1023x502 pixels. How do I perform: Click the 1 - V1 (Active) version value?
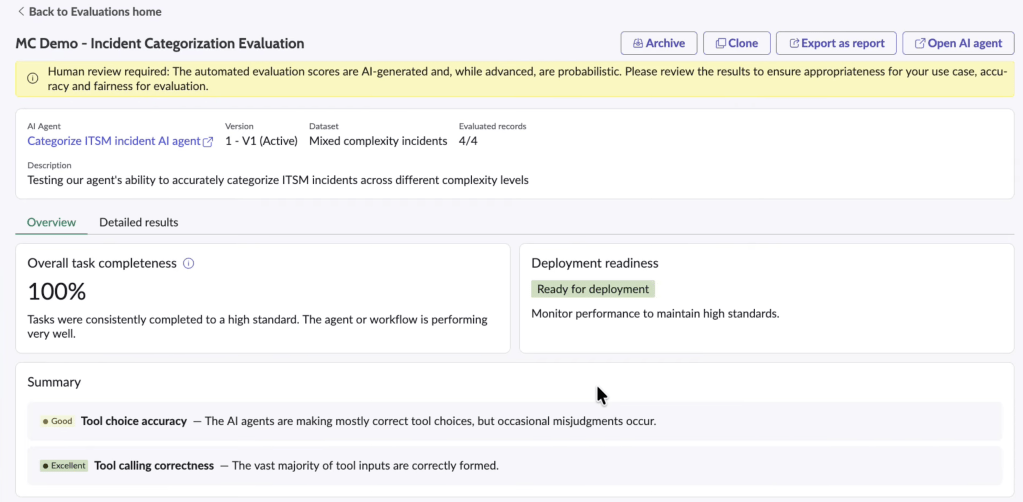[x=261, y=141]
